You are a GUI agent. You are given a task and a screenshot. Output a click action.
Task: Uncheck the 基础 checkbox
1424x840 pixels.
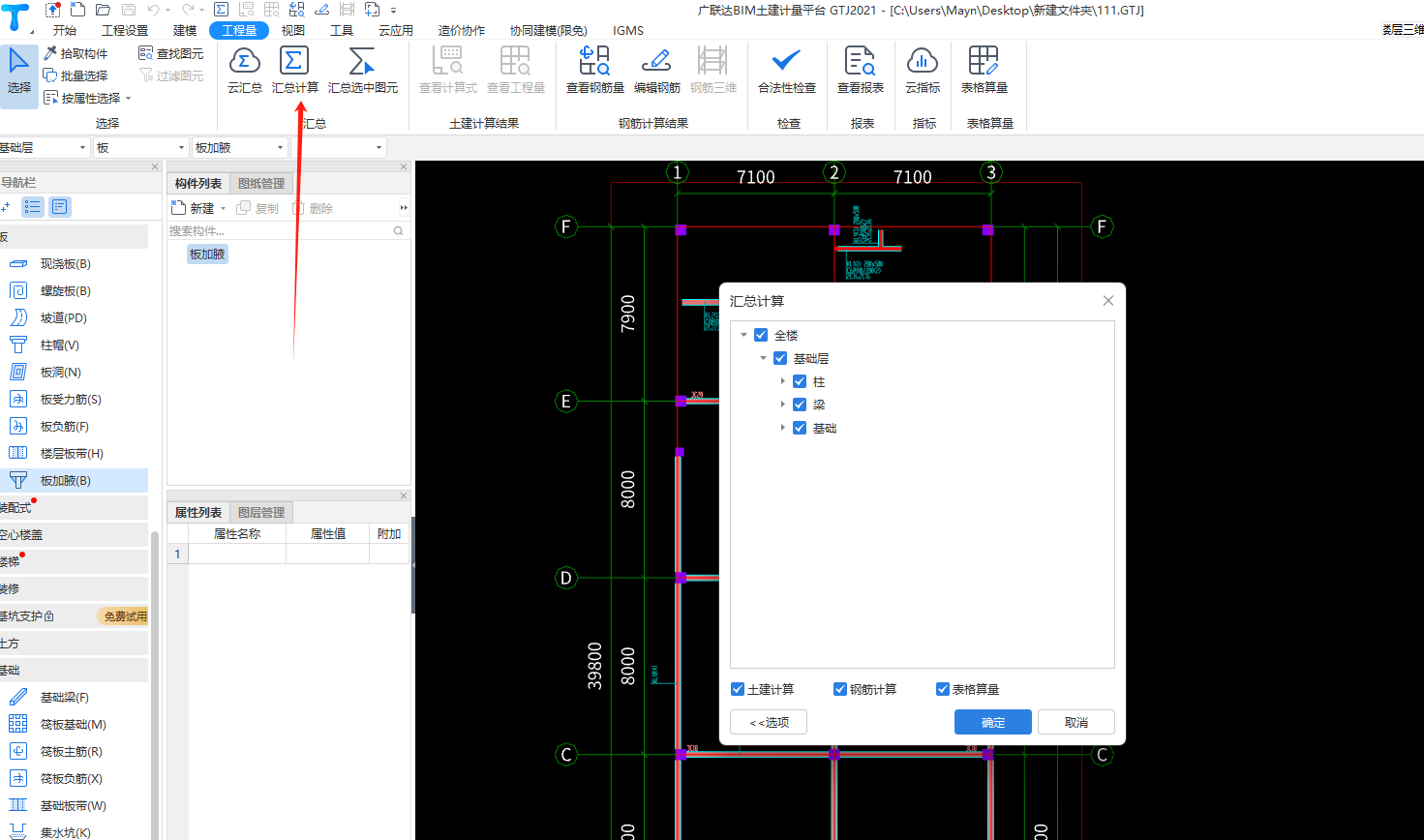800,428
